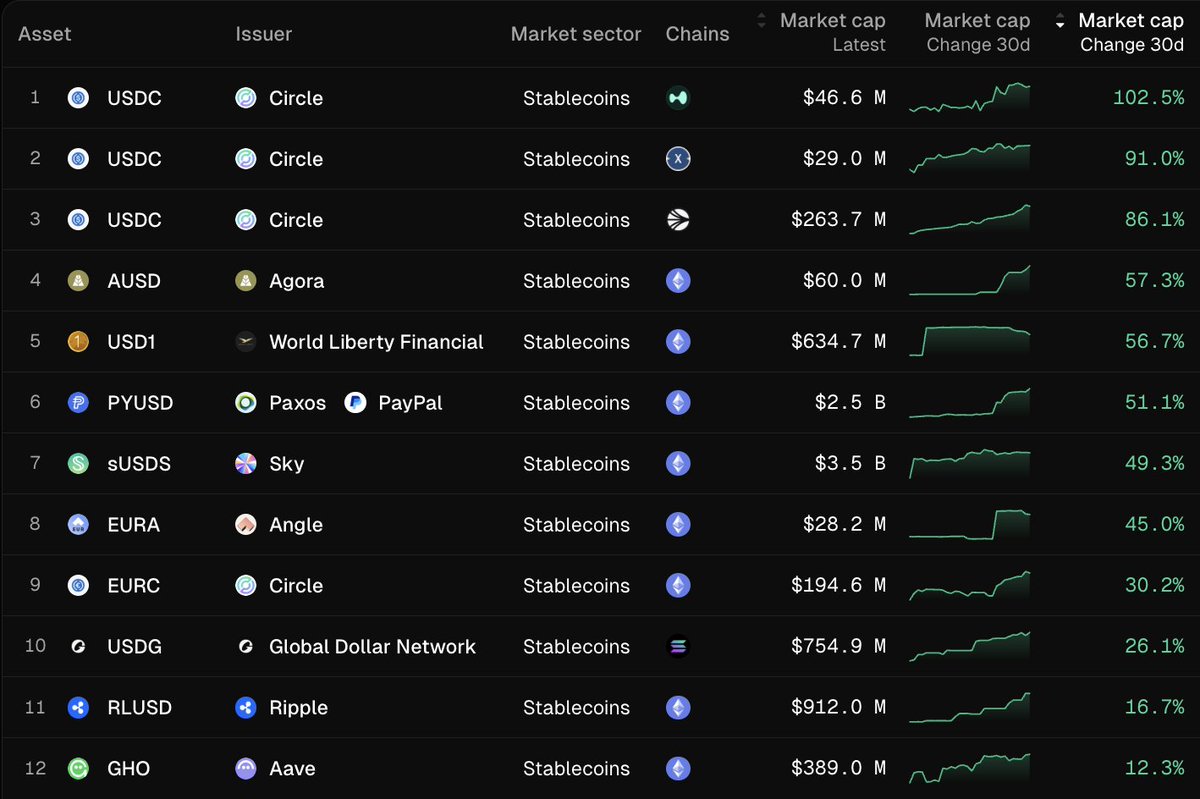
Task: Select the Ripple icon beside RLUSD
Action: tap(246, 707)
